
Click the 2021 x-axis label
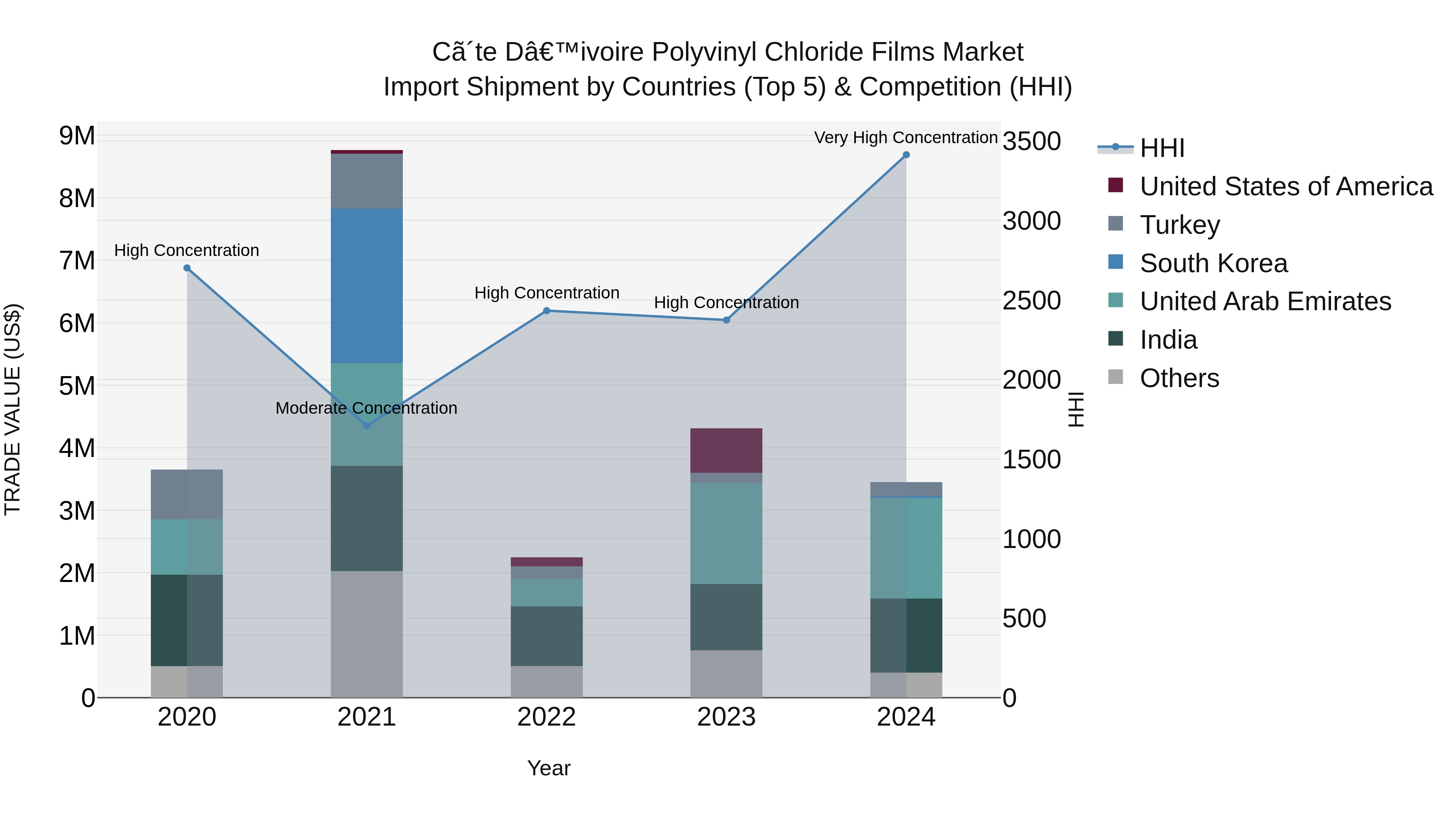[367, 717]
